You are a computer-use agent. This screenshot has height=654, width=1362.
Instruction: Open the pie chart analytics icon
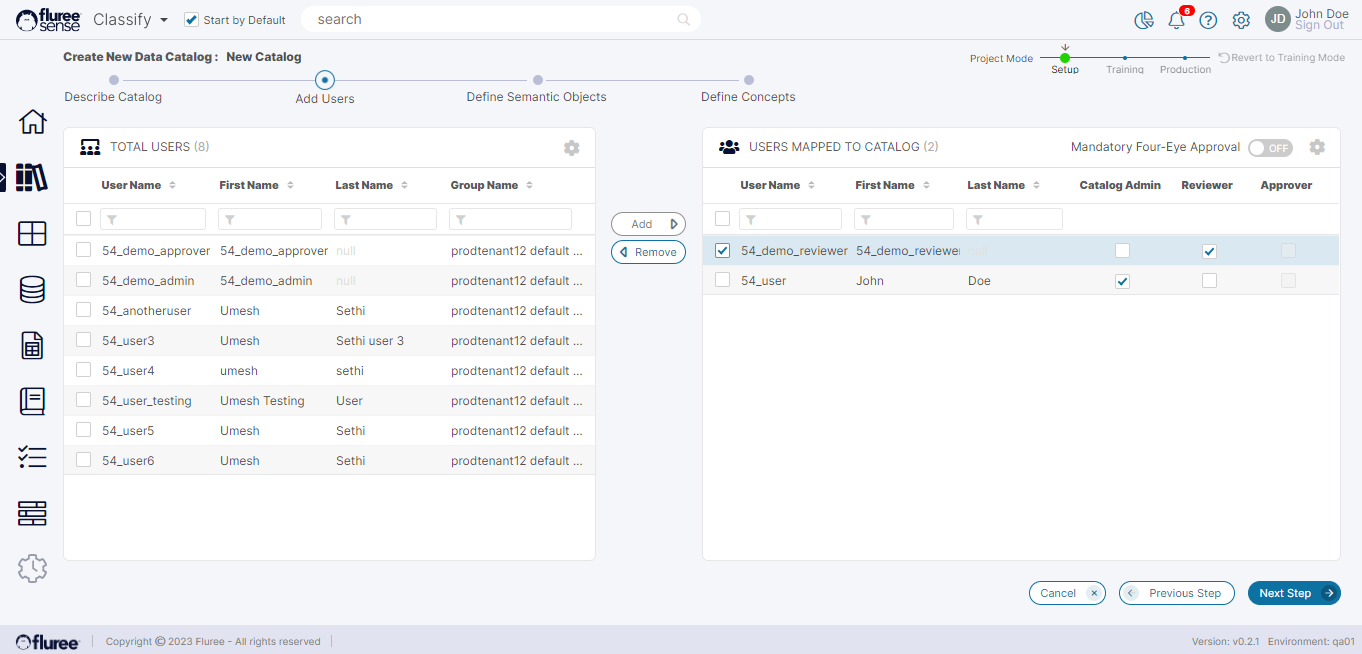pyautogui.click(x=1144, y=20)
